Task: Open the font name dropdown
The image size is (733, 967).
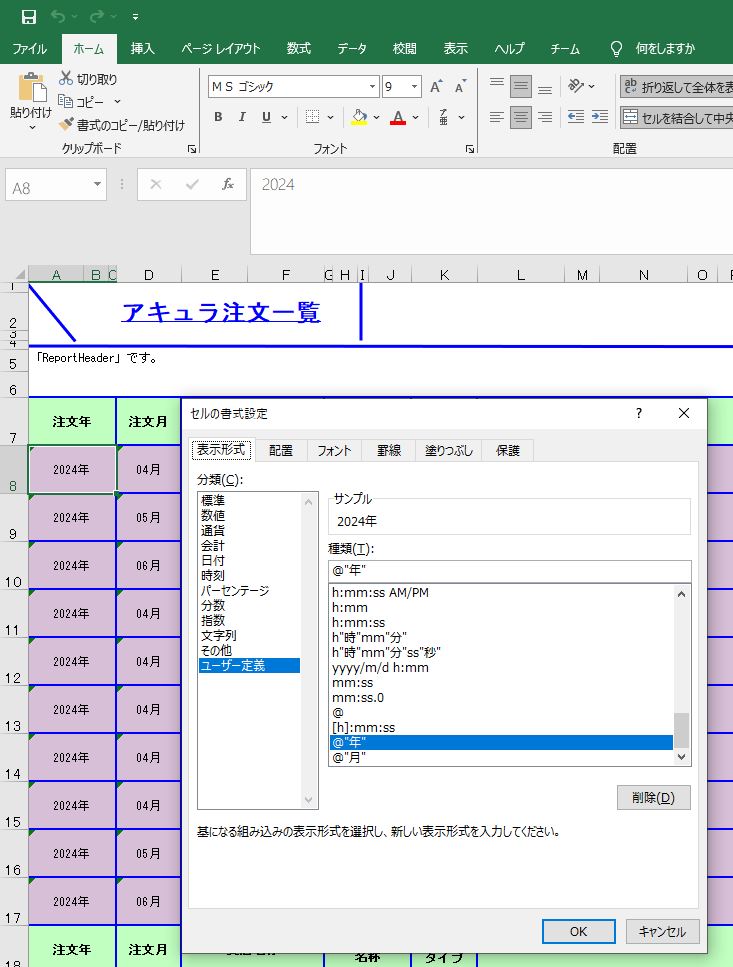Action: click(372, 87)
